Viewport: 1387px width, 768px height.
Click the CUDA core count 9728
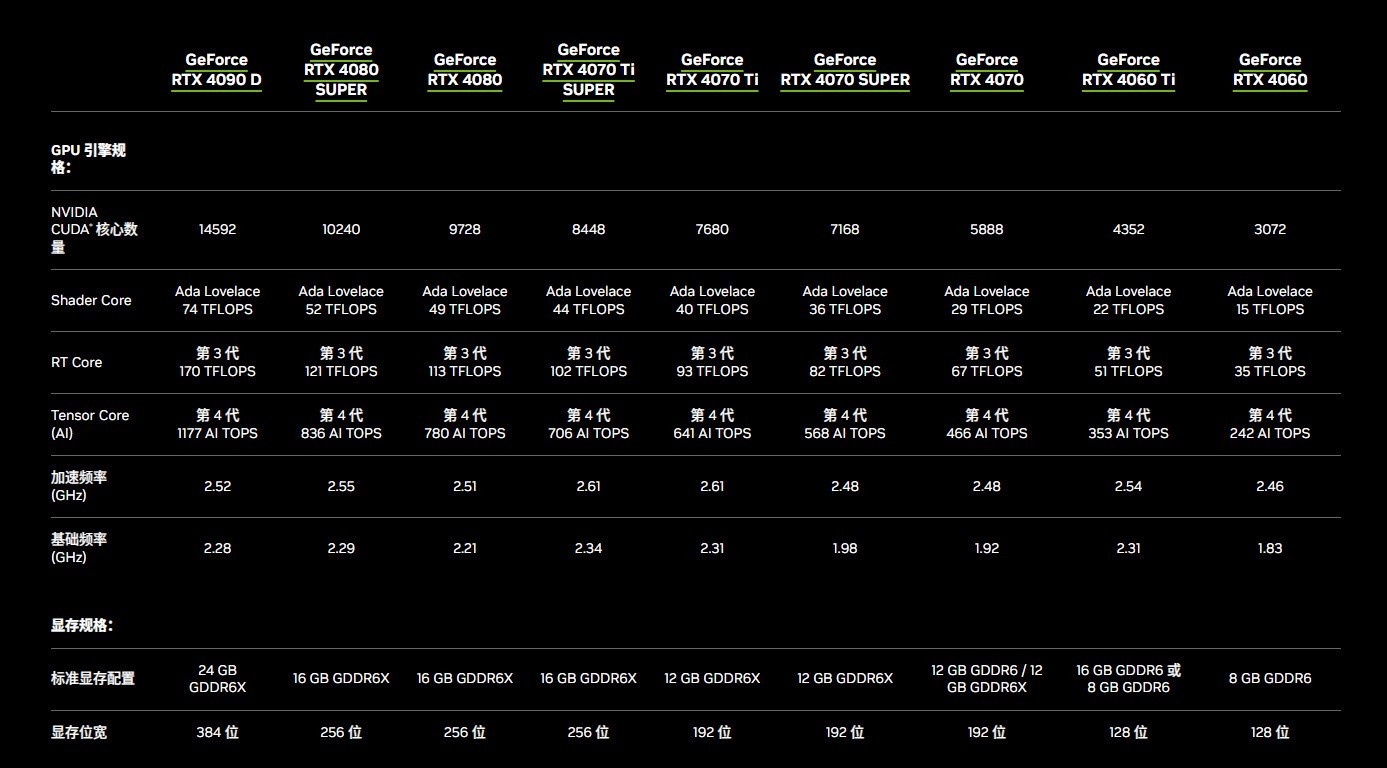(x=465, y=230)
